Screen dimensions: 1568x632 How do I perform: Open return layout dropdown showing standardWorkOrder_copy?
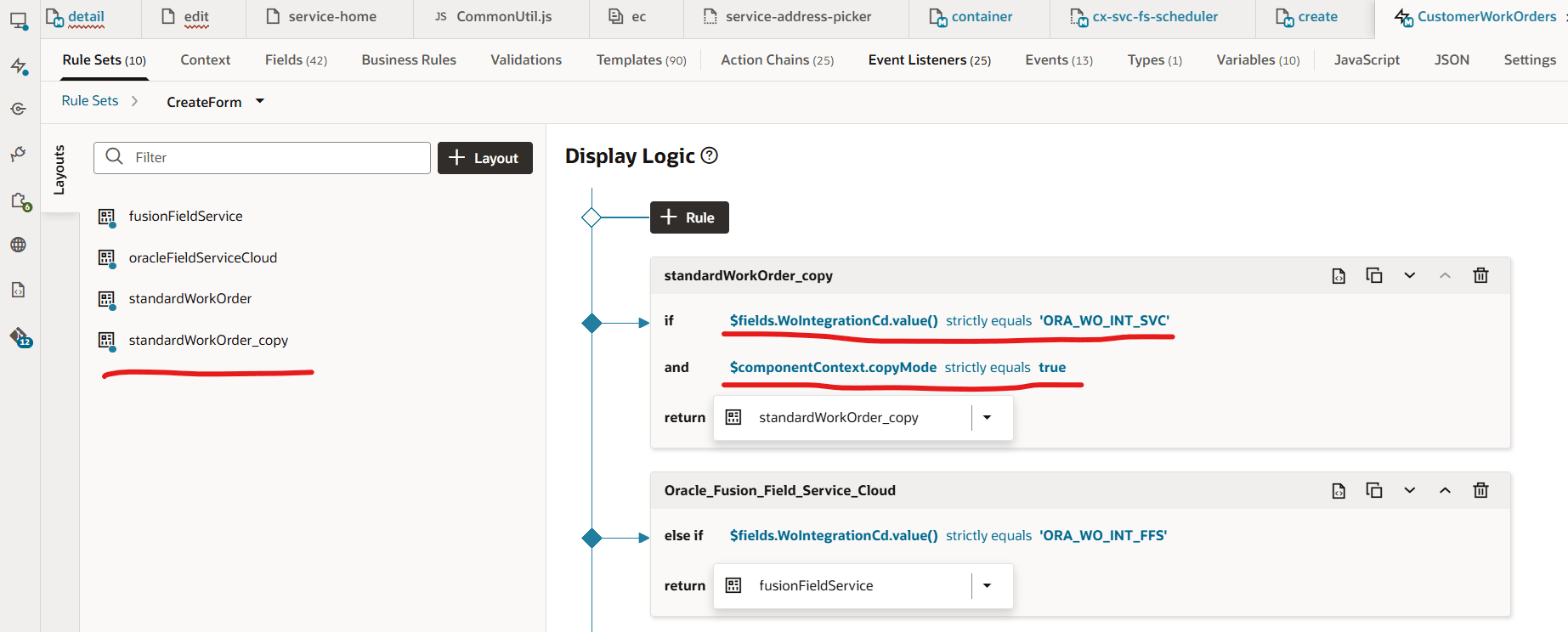point(987,418)
